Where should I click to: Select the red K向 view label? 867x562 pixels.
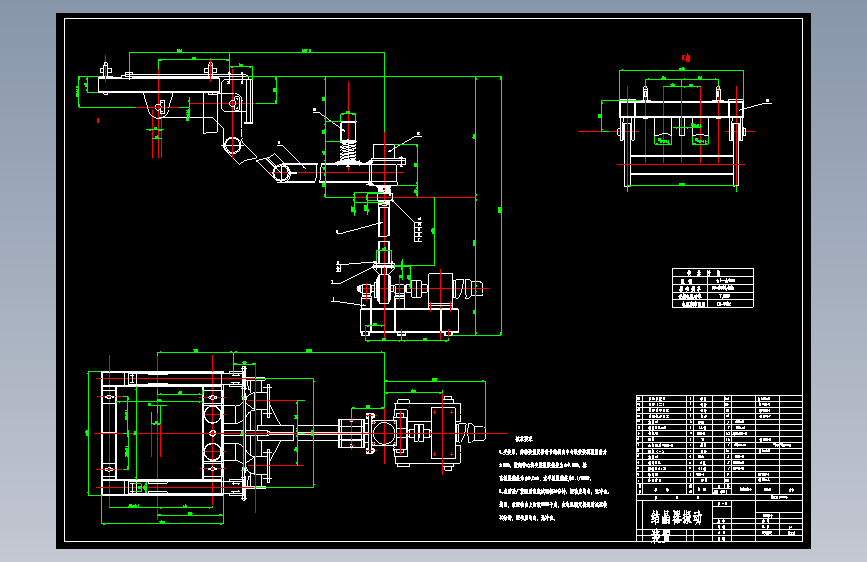pyautogui.click(x=686, y=58)
